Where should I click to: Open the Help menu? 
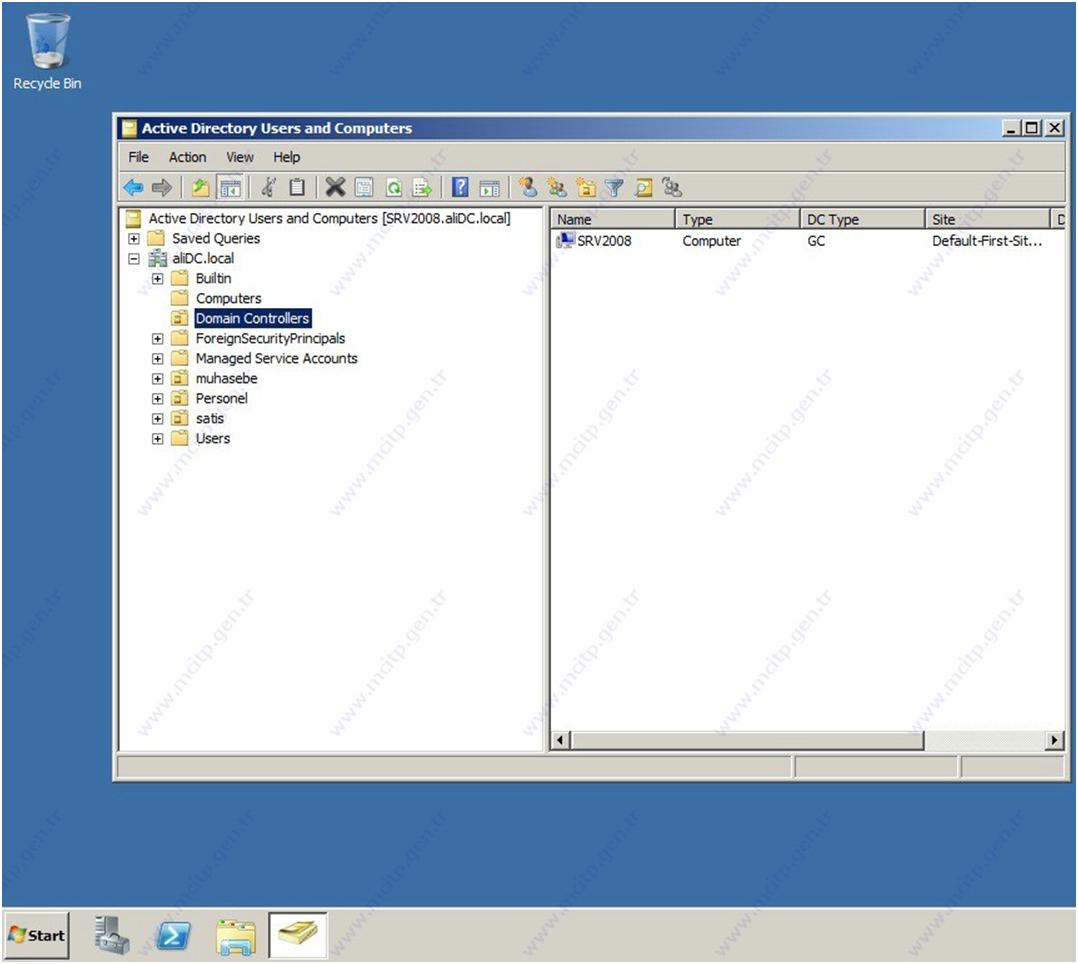coord(287,157)
